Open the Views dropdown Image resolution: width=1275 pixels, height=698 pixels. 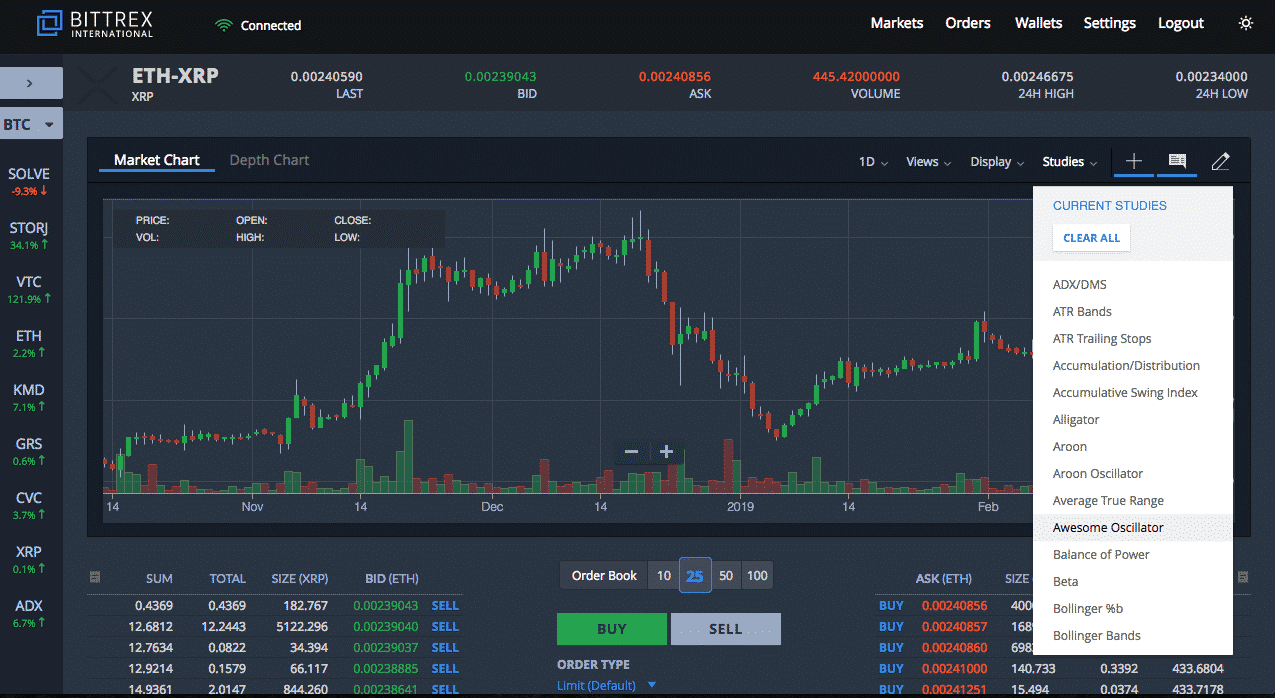pyautogui.click(x=928, y=162)
